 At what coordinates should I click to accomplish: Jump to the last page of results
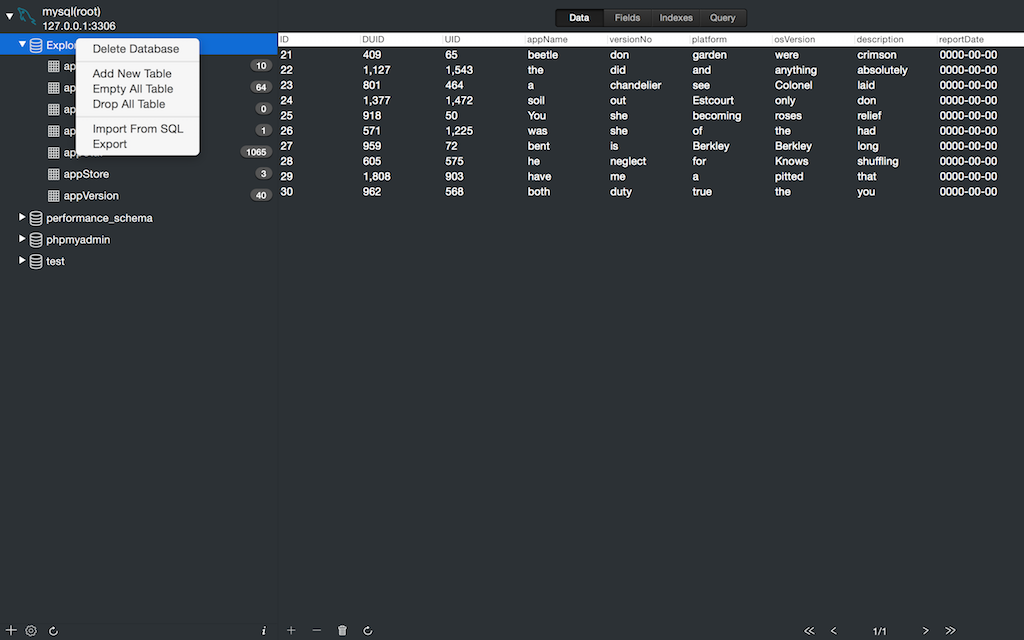pyautogui.click(x=950, y=631)
